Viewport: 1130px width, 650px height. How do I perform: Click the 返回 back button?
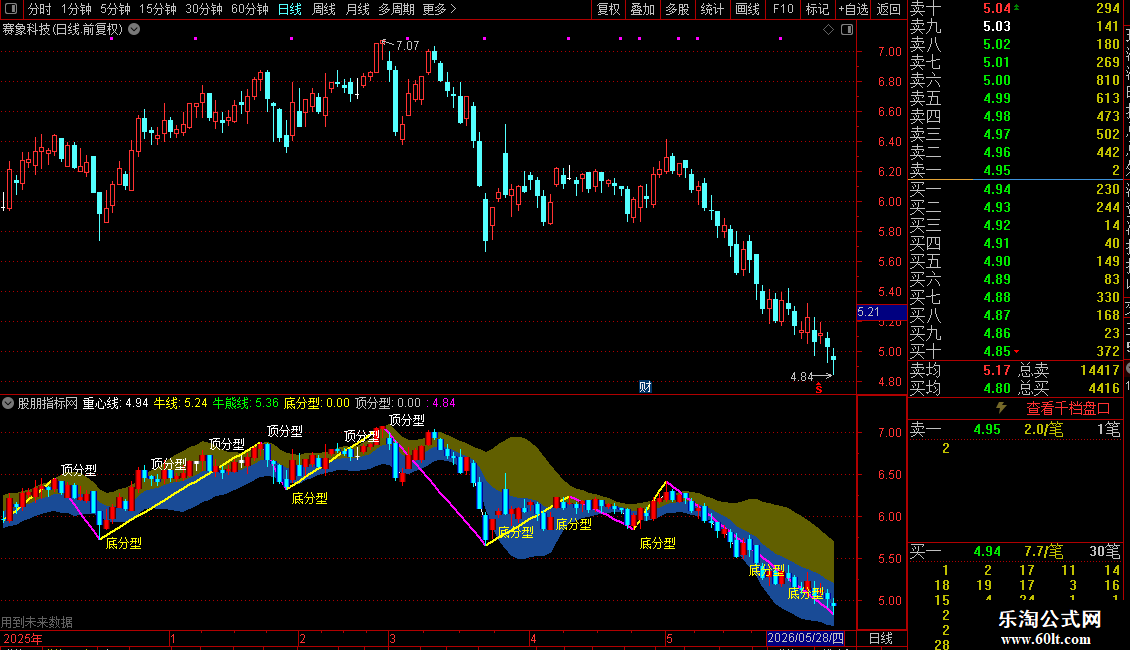pyautogui.click(x=889, y=9)
